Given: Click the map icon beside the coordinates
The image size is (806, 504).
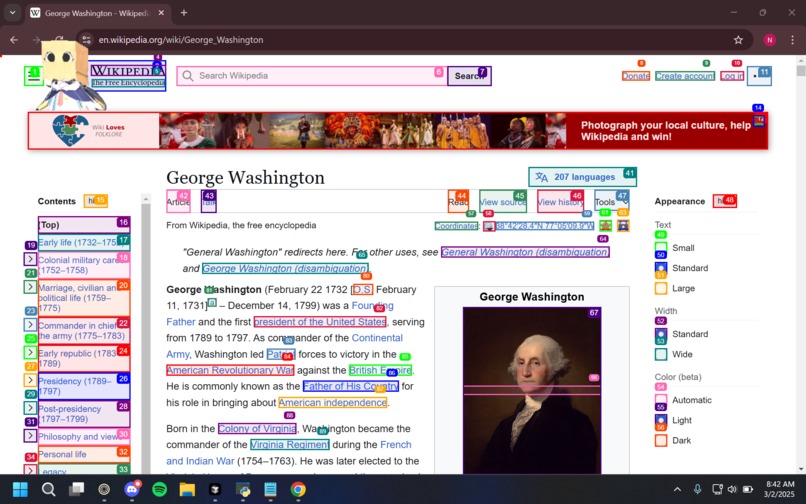Looking at the screenshot, I should click(489, 226).
